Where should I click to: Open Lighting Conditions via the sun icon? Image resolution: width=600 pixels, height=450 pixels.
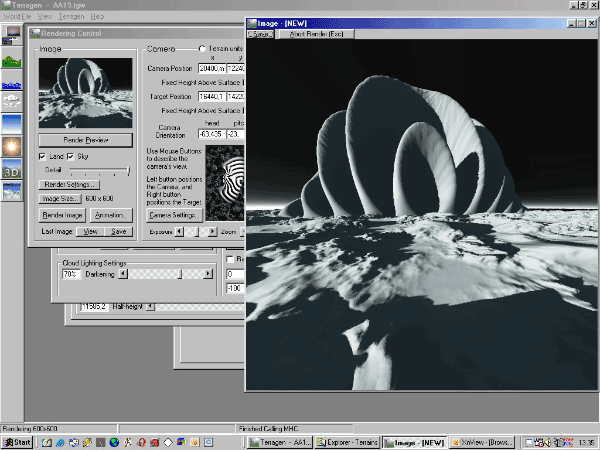click(12, 146)
